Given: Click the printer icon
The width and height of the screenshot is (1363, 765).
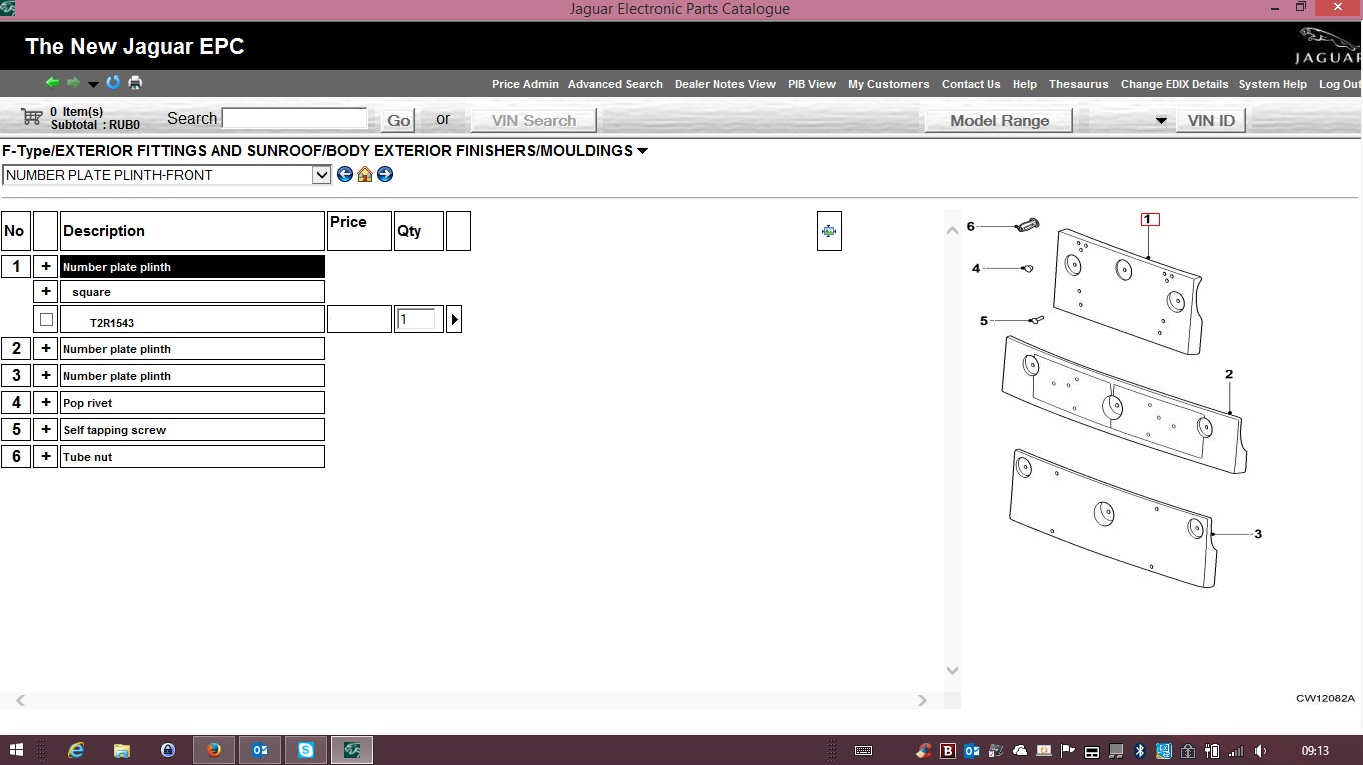Looking at the screenshot, I should point(135,83).
